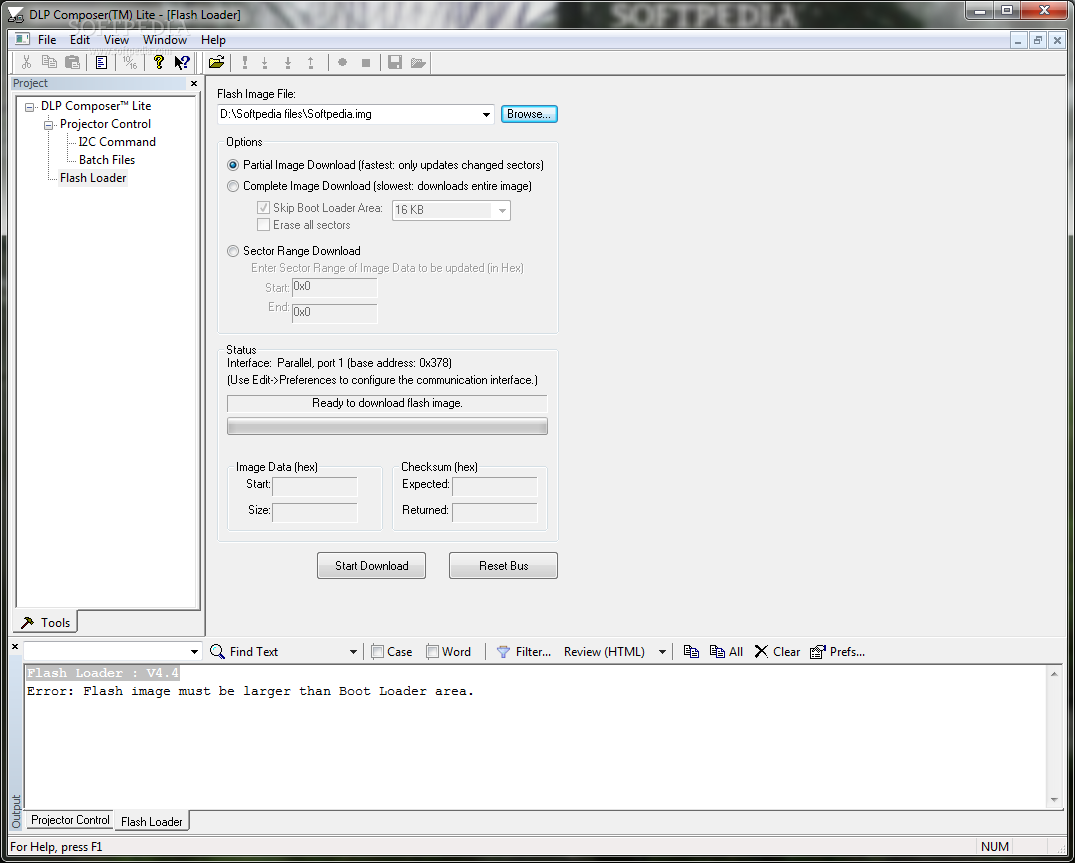Click the copy selection icon in output toolbar

[691, 652]
